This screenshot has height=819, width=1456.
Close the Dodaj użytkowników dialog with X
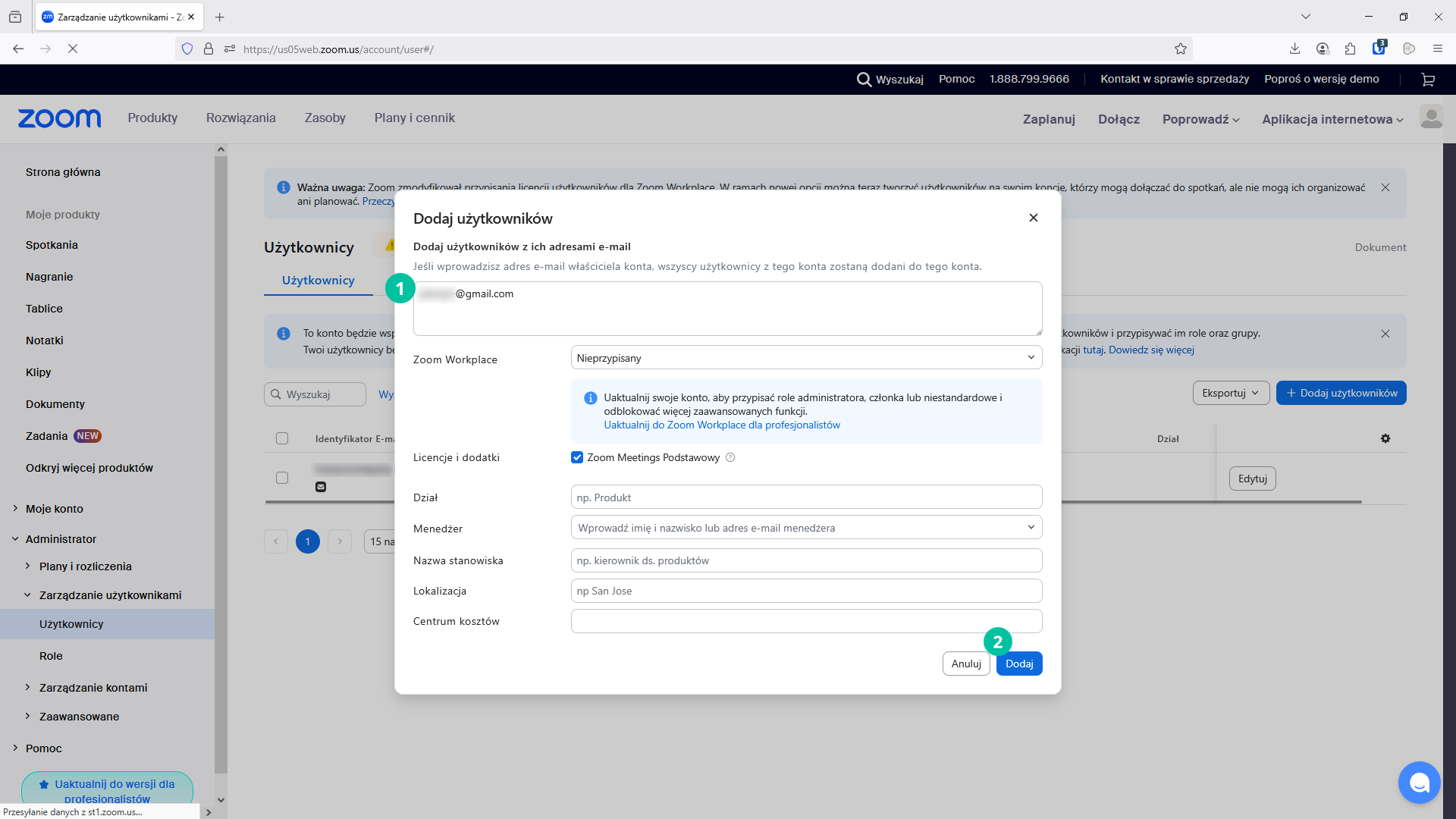pyautogui.click(x=1033, y=218)
